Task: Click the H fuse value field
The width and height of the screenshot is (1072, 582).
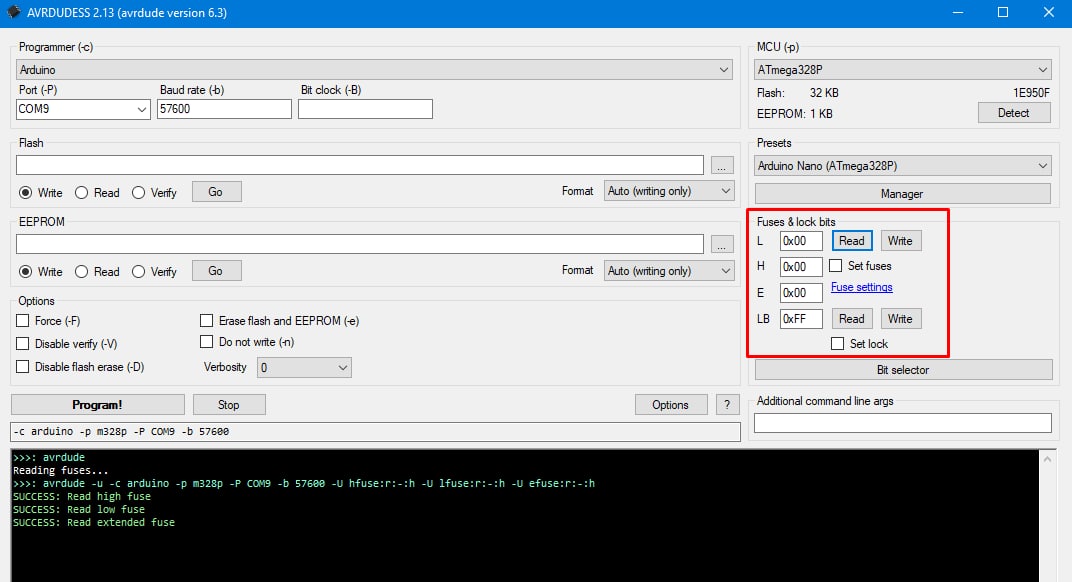Action: 801,267
